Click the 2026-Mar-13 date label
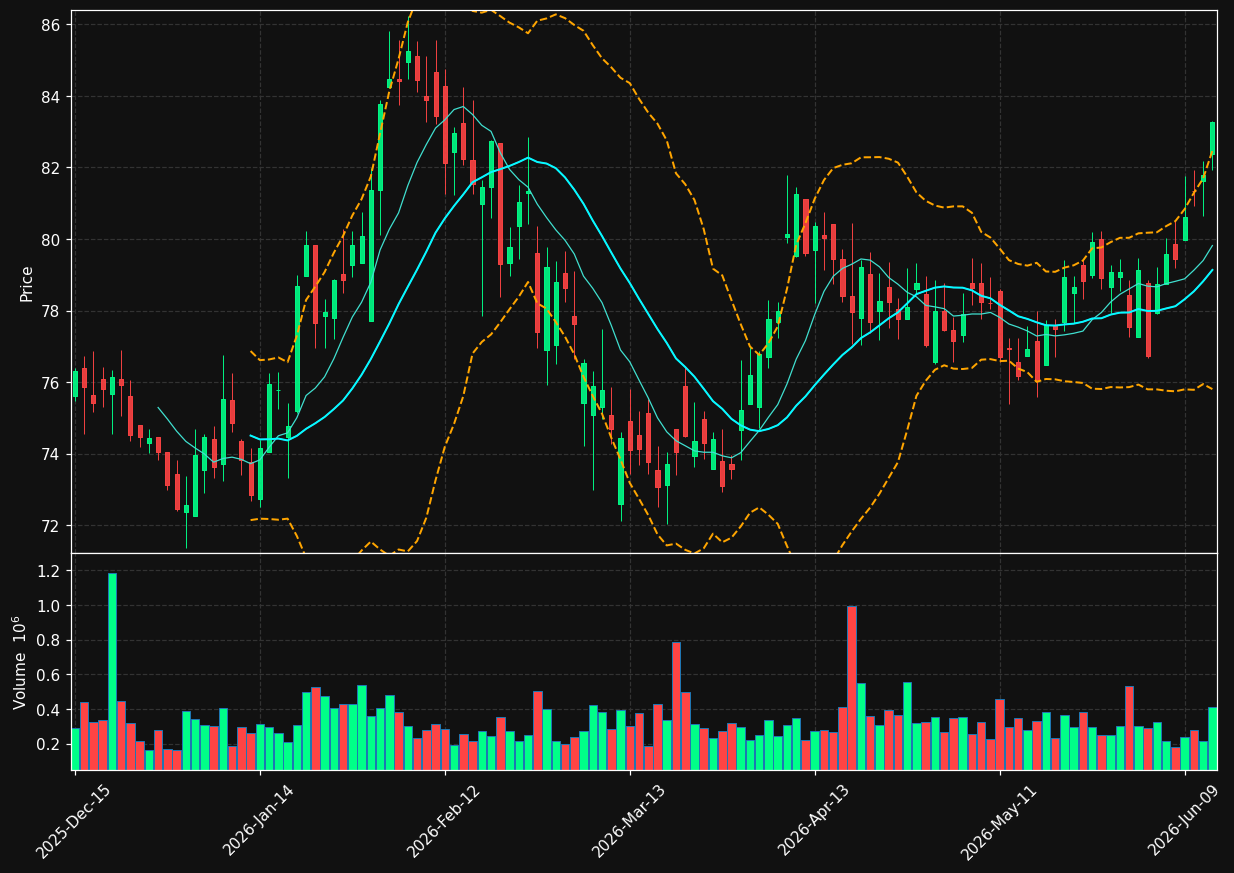 (628, 821)
